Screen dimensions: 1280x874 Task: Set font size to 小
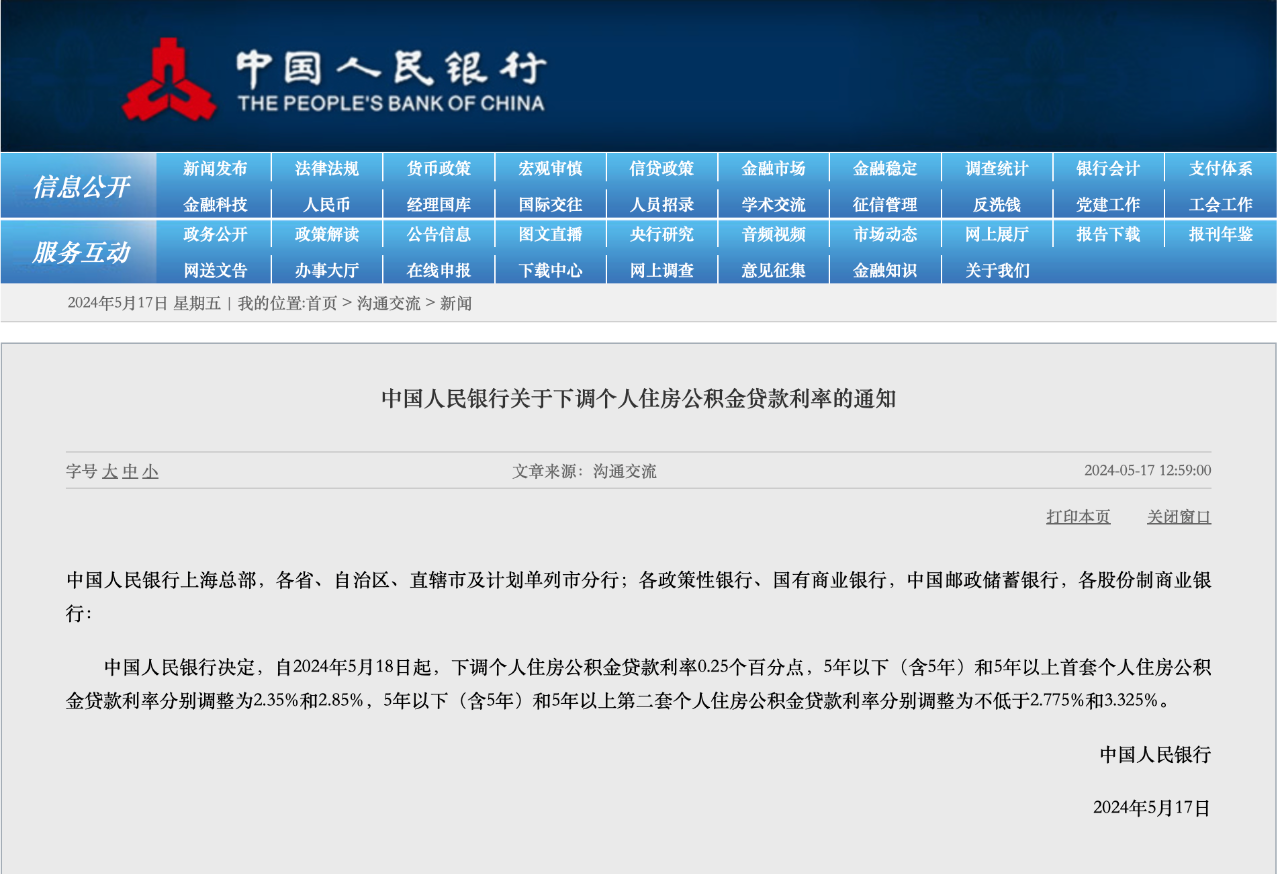point(150,471)
